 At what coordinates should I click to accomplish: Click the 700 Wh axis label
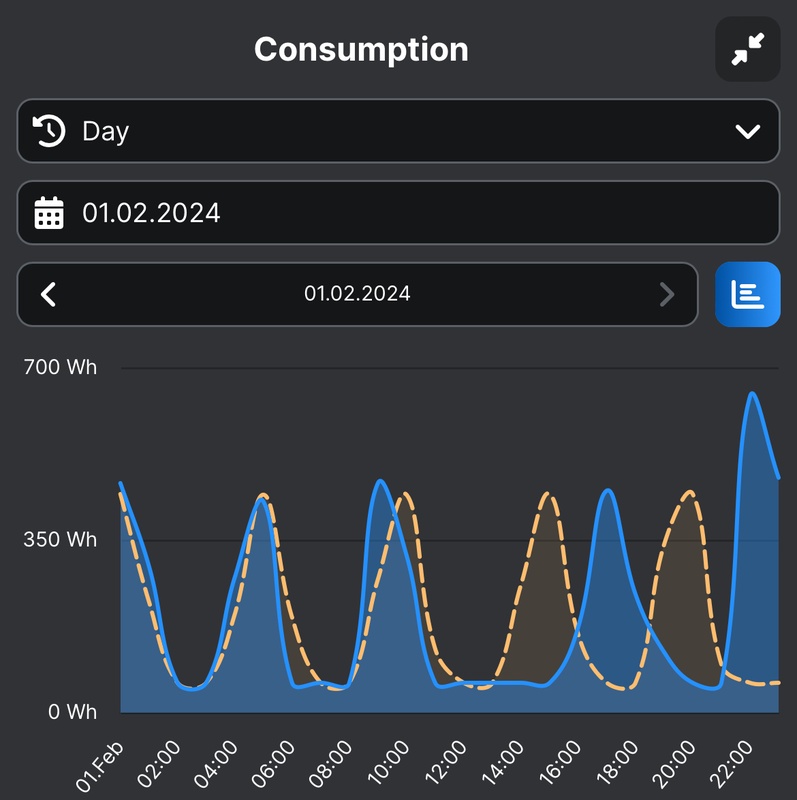click(x=61, y=367)
